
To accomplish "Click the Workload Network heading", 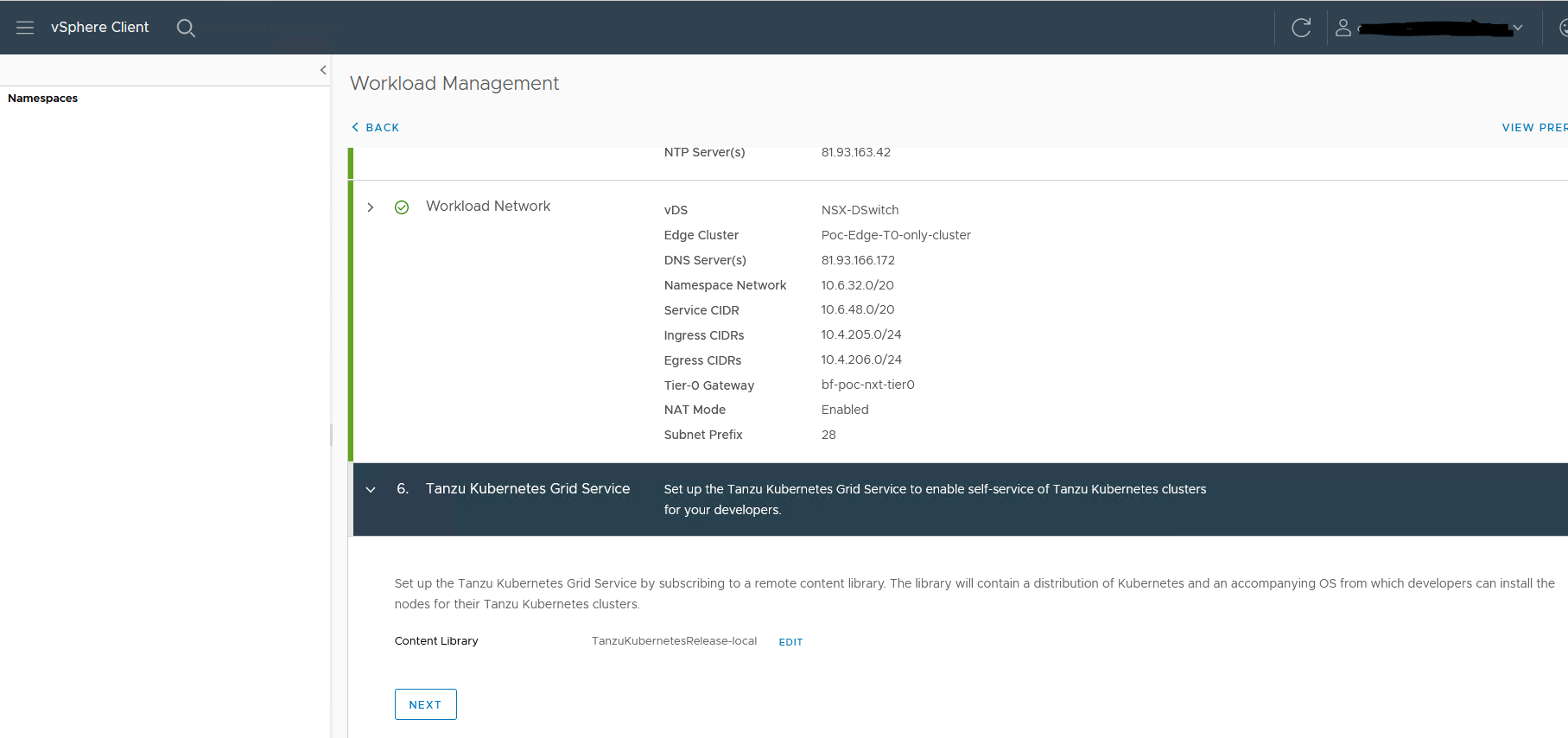I will [488, 206].
